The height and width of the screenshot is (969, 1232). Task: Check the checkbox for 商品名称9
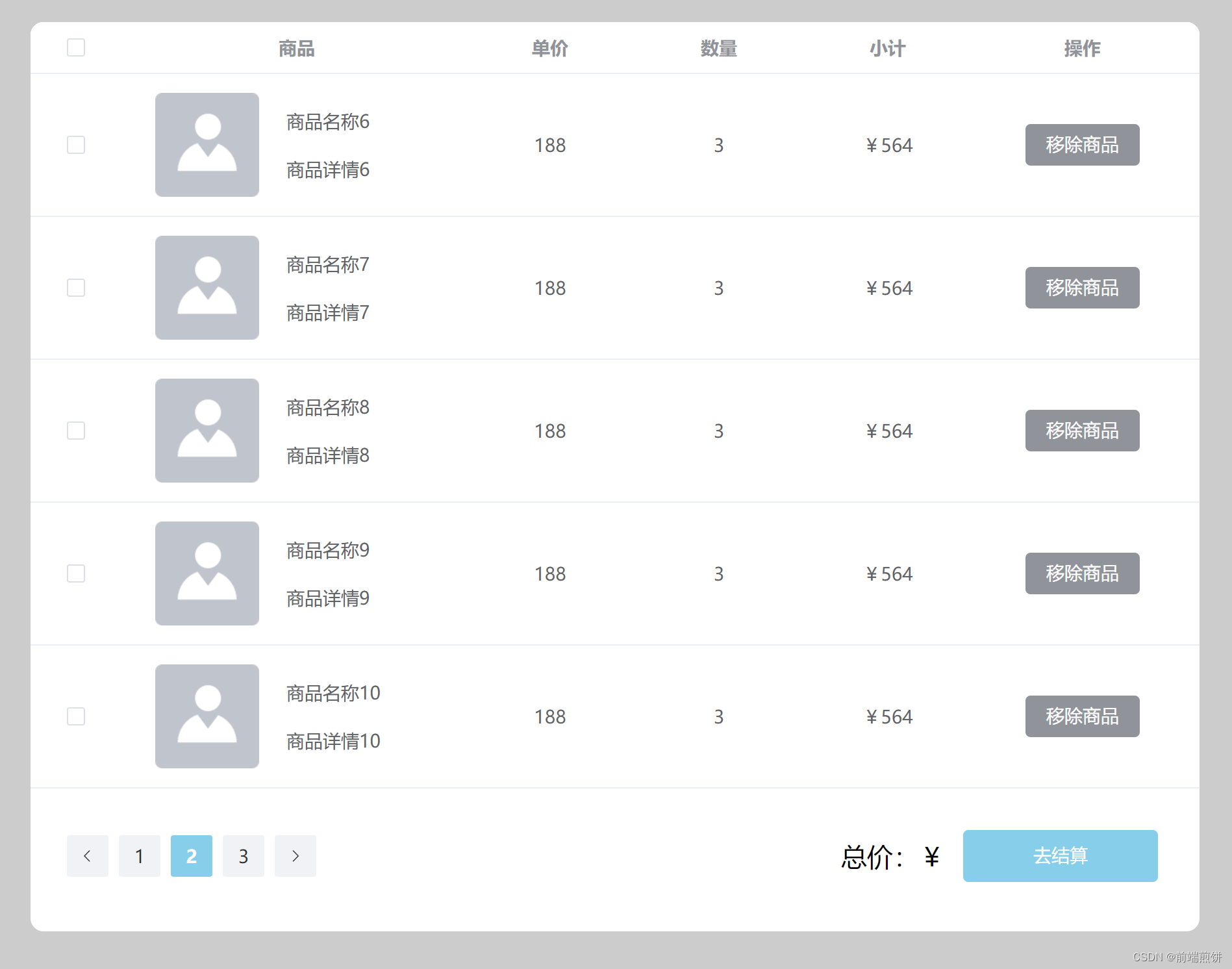(76, 573)
